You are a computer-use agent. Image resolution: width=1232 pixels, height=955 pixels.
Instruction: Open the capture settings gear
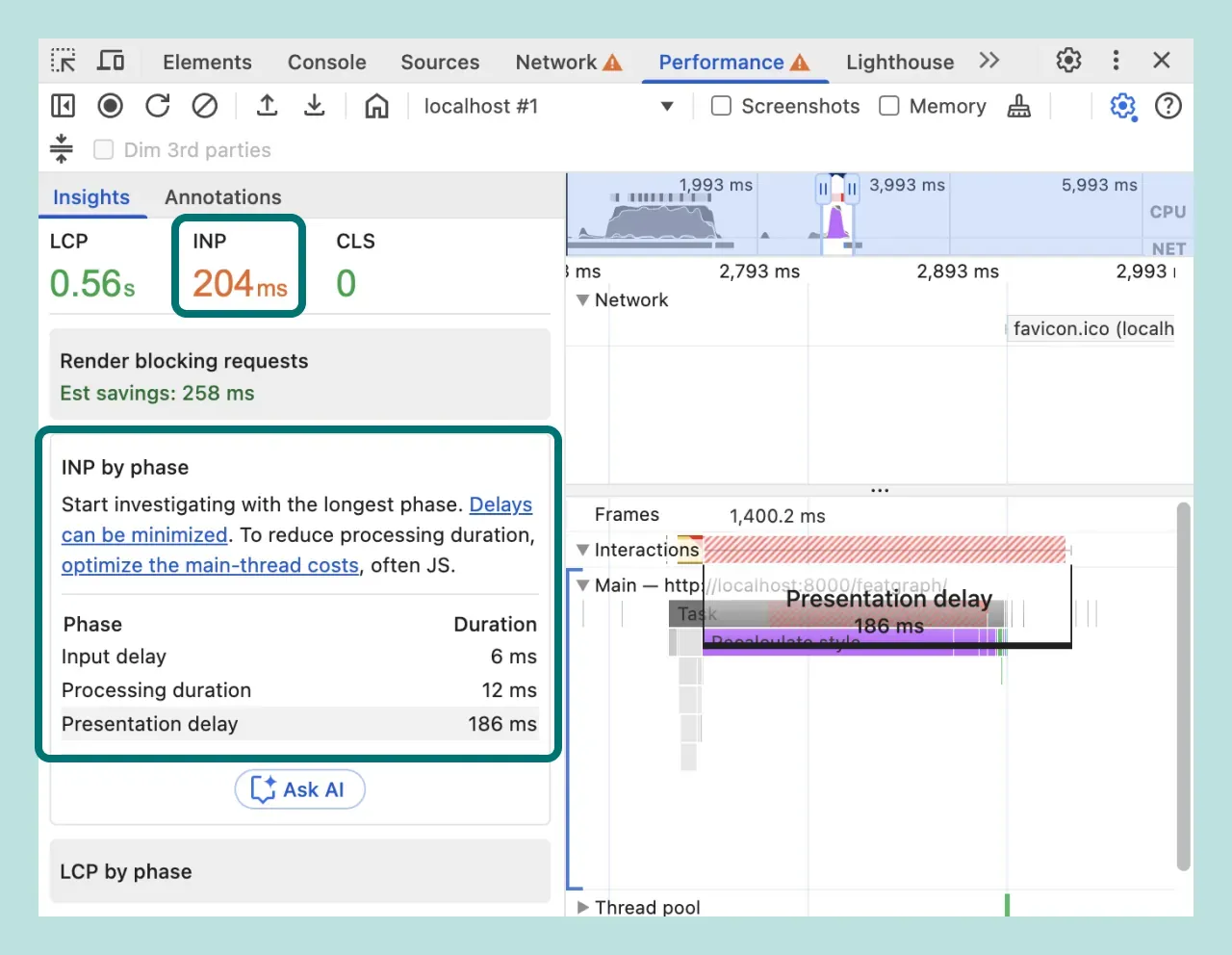(x=1122, y=106)
